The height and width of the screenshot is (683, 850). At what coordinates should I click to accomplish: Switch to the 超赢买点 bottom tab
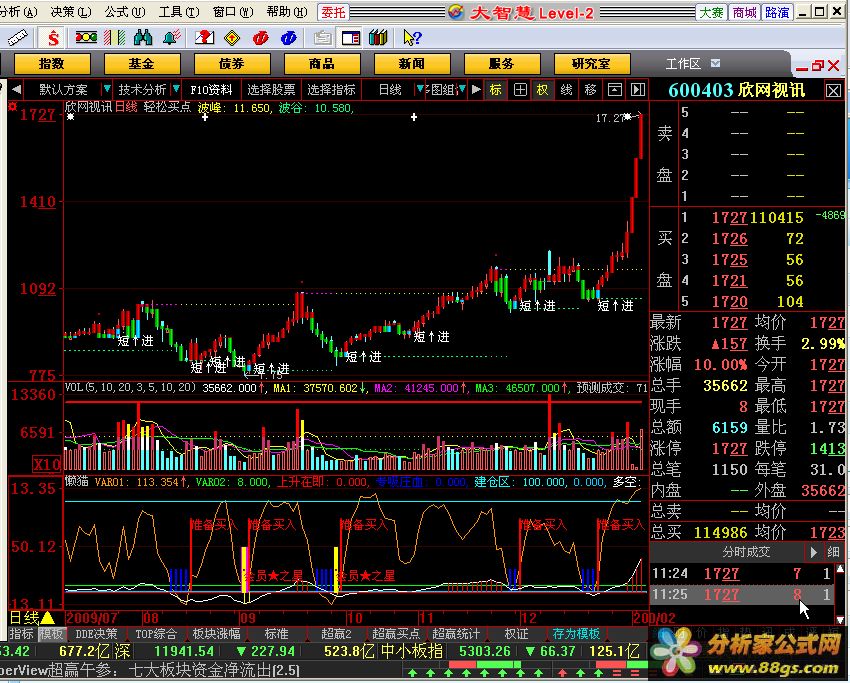396,634
